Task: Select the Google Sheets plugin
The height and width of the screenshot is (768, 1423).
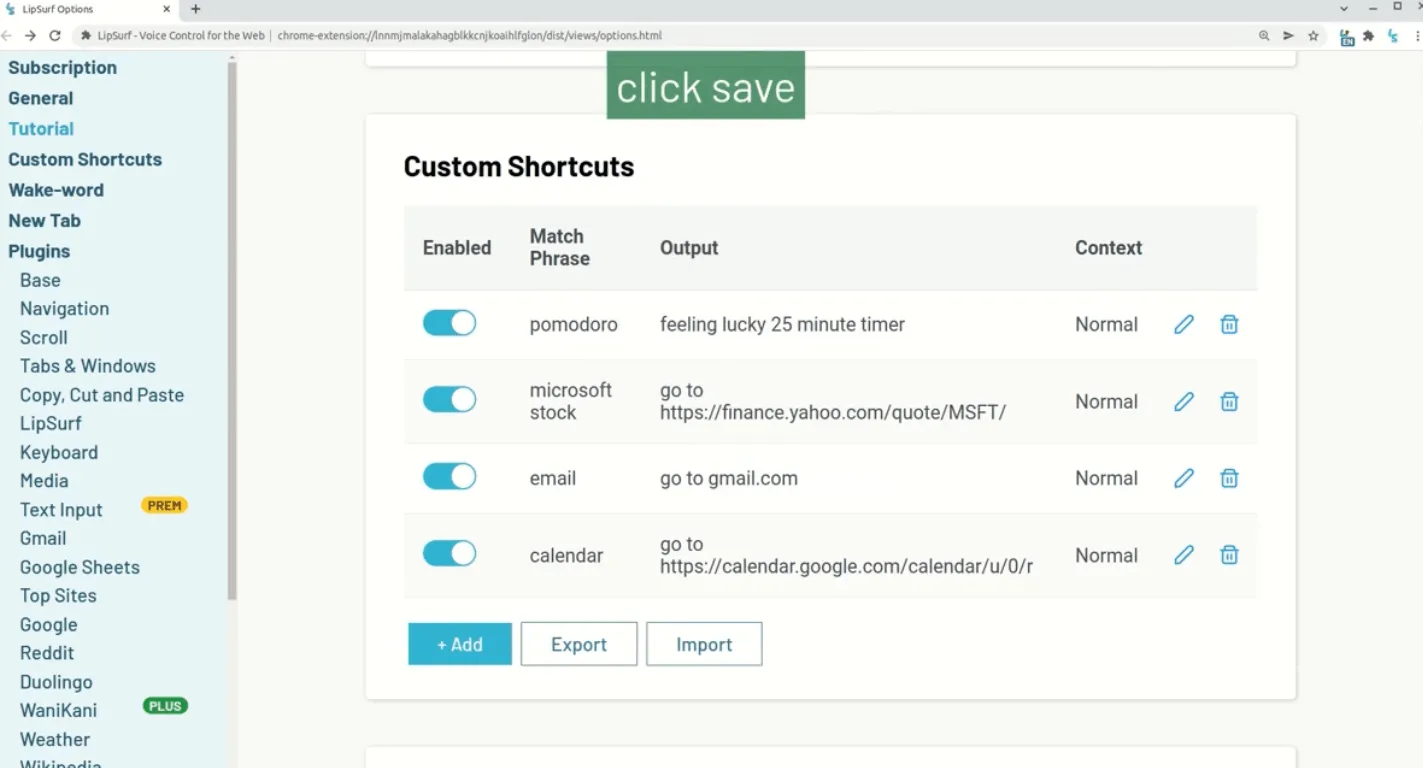Action: [x=80, y=567]
